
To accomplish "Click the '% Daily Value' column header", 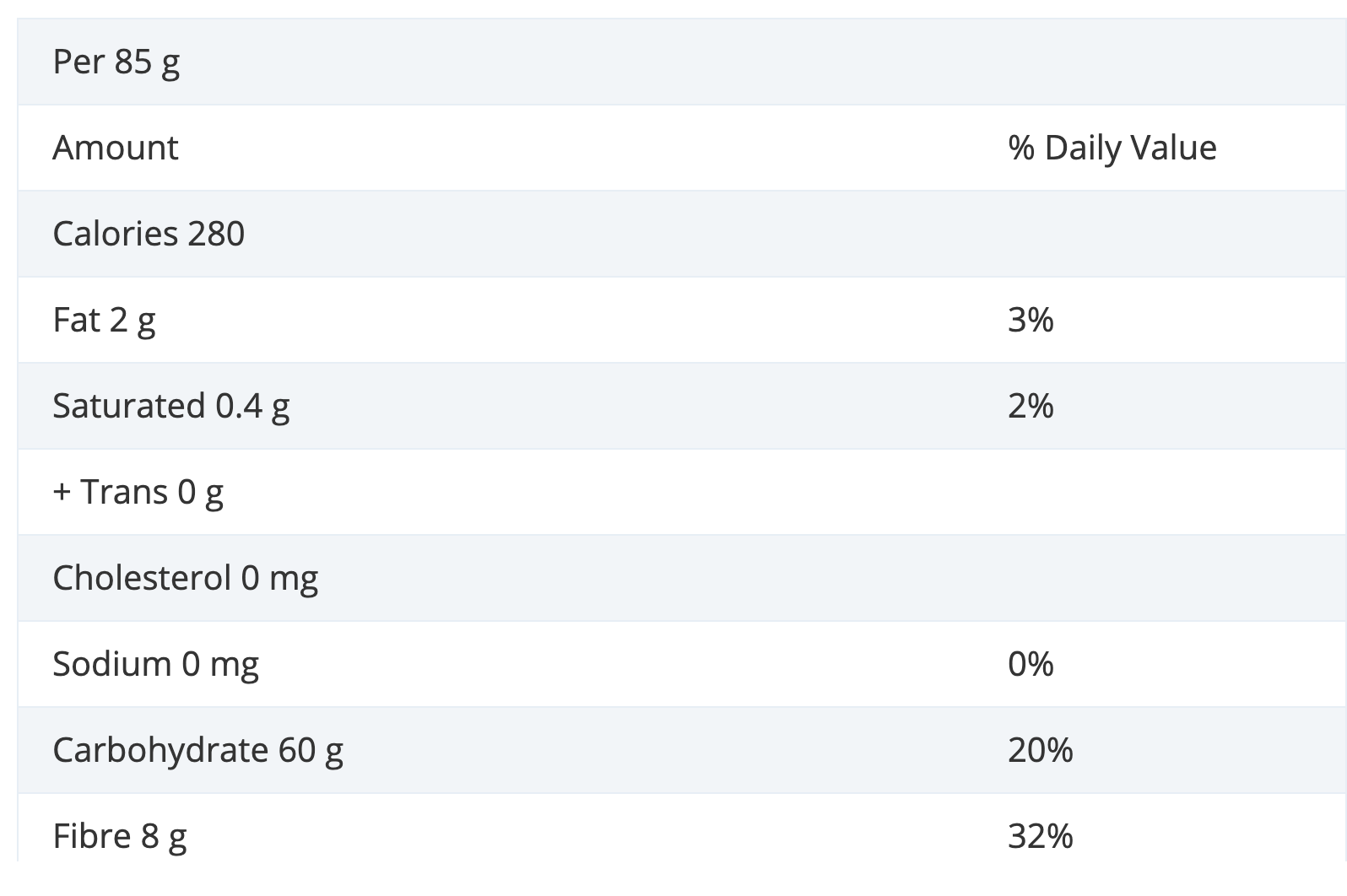I will (x=1112, y=148).
